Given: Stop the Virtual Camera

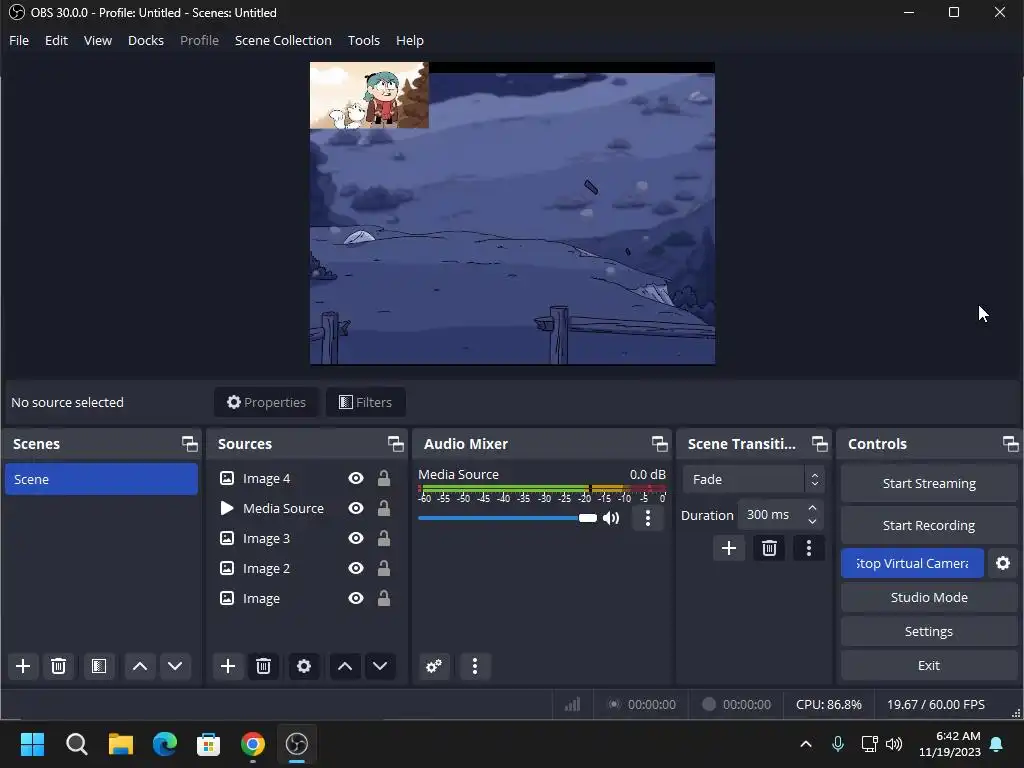Looking at the screenshot, I should [x=912, y=563].
